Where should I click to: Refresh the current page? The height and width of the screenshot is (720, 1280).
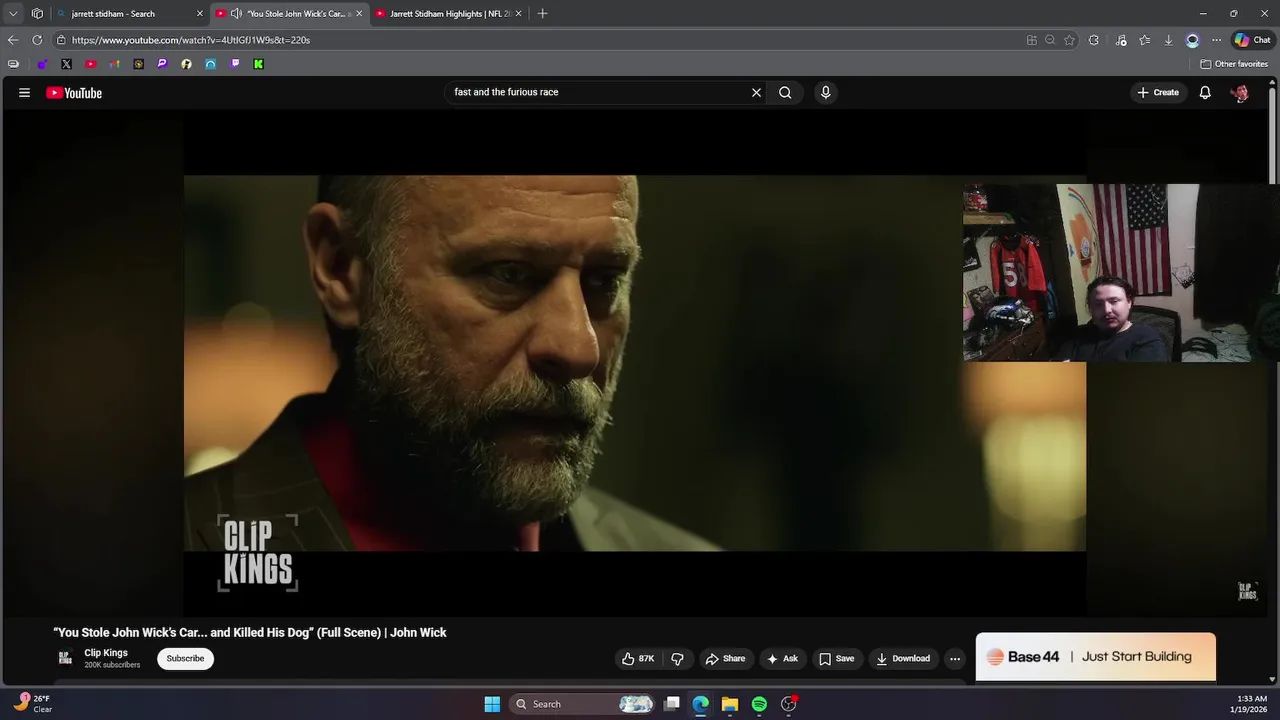(37, 40)
